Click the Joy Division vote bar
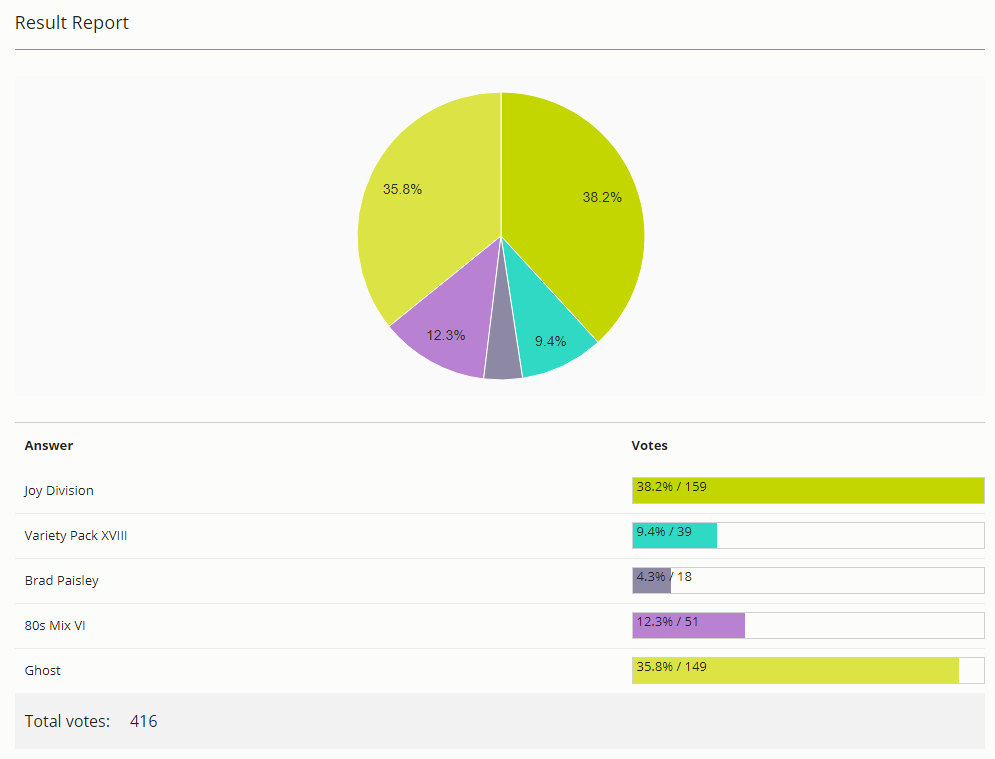 808,491
